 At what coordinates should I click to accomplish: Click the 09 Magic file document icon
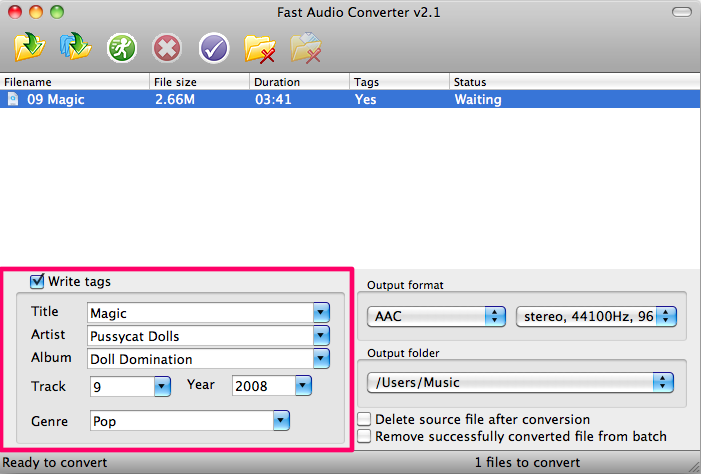pos(13,99)
